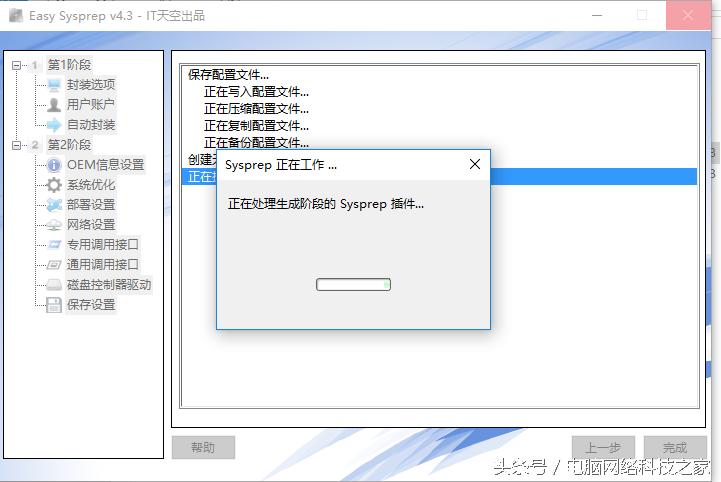721x482 pixels.
Task: Click the 磁盘控制器驱动 disk icon
Action: (x=54, y=285)
